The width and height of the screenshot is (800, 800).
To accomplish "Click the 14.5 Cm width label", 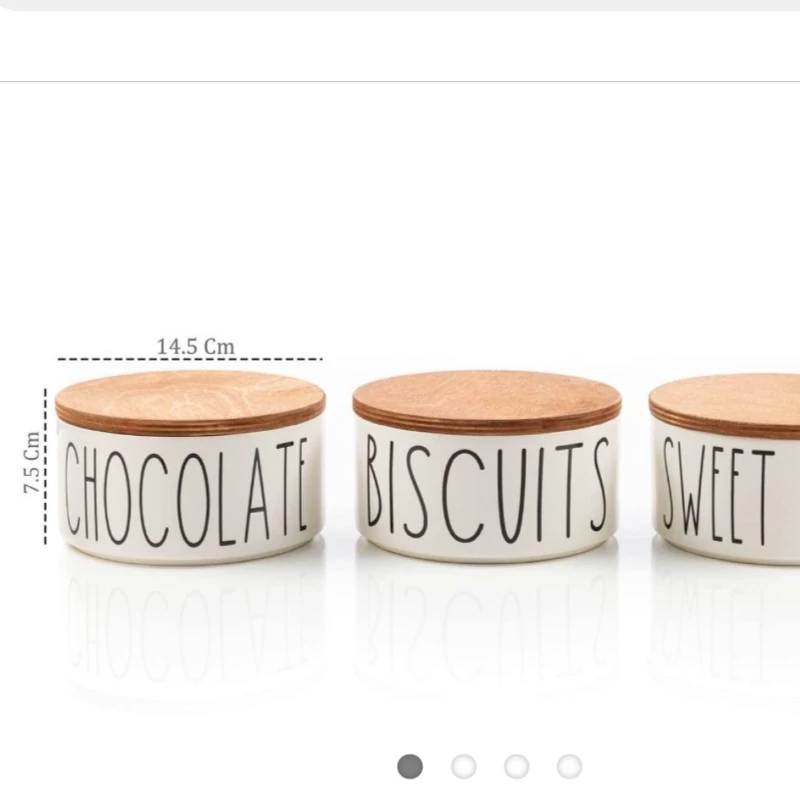I will coord(195,346).
